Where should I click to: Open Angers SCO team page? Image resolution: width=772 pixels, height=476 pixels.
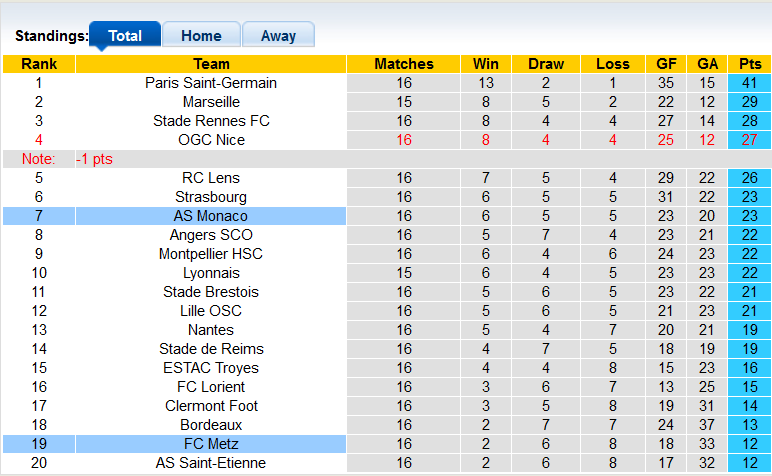coord(211,235)
